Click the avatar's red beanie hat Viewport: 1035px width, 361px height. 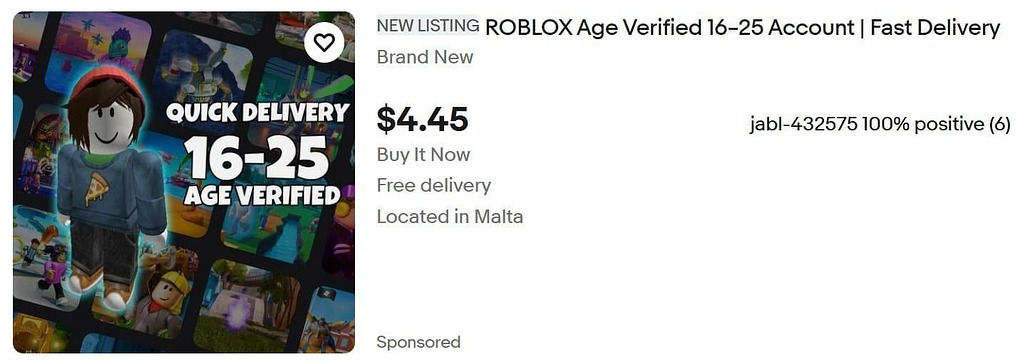(x=107, y=82)
